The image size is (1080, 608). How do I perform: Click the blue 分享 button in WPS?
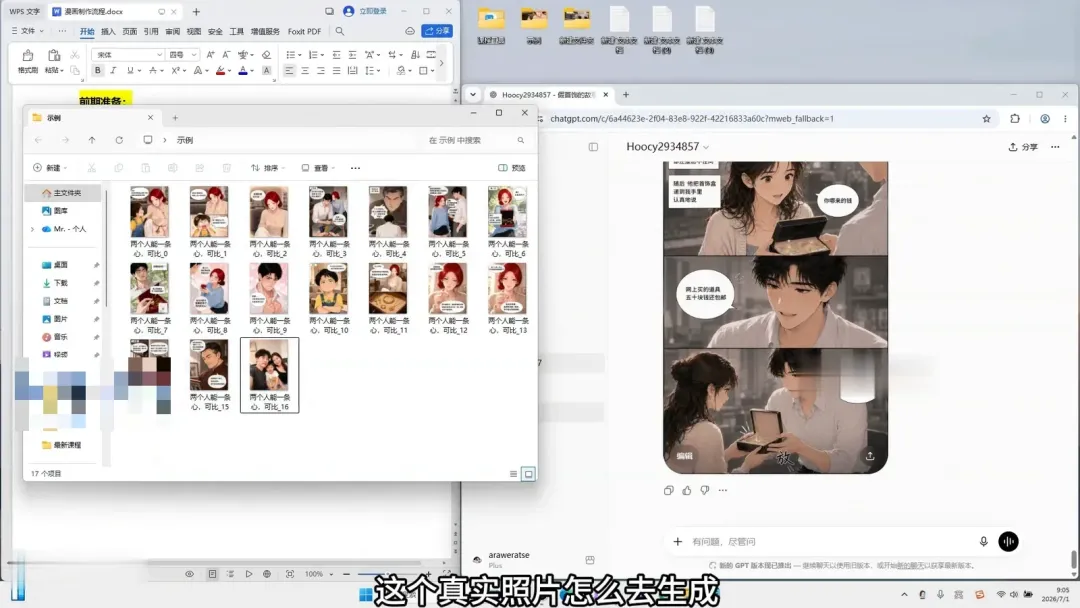(x=437, y=31)
